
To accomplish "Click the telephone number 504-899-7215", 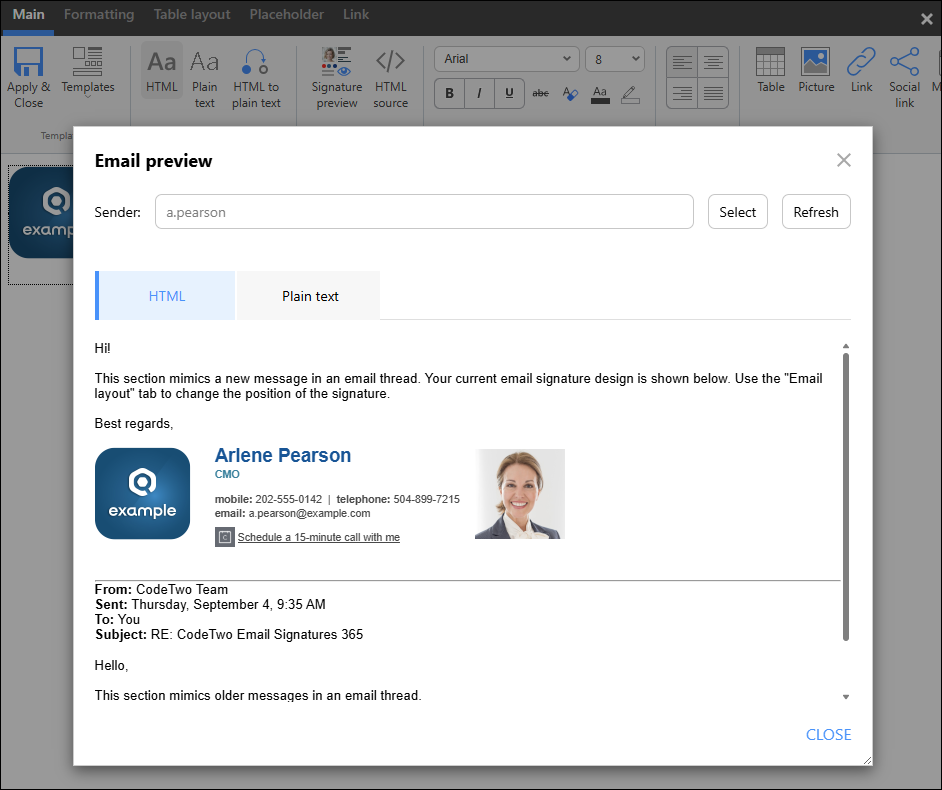I will (427, 499).
